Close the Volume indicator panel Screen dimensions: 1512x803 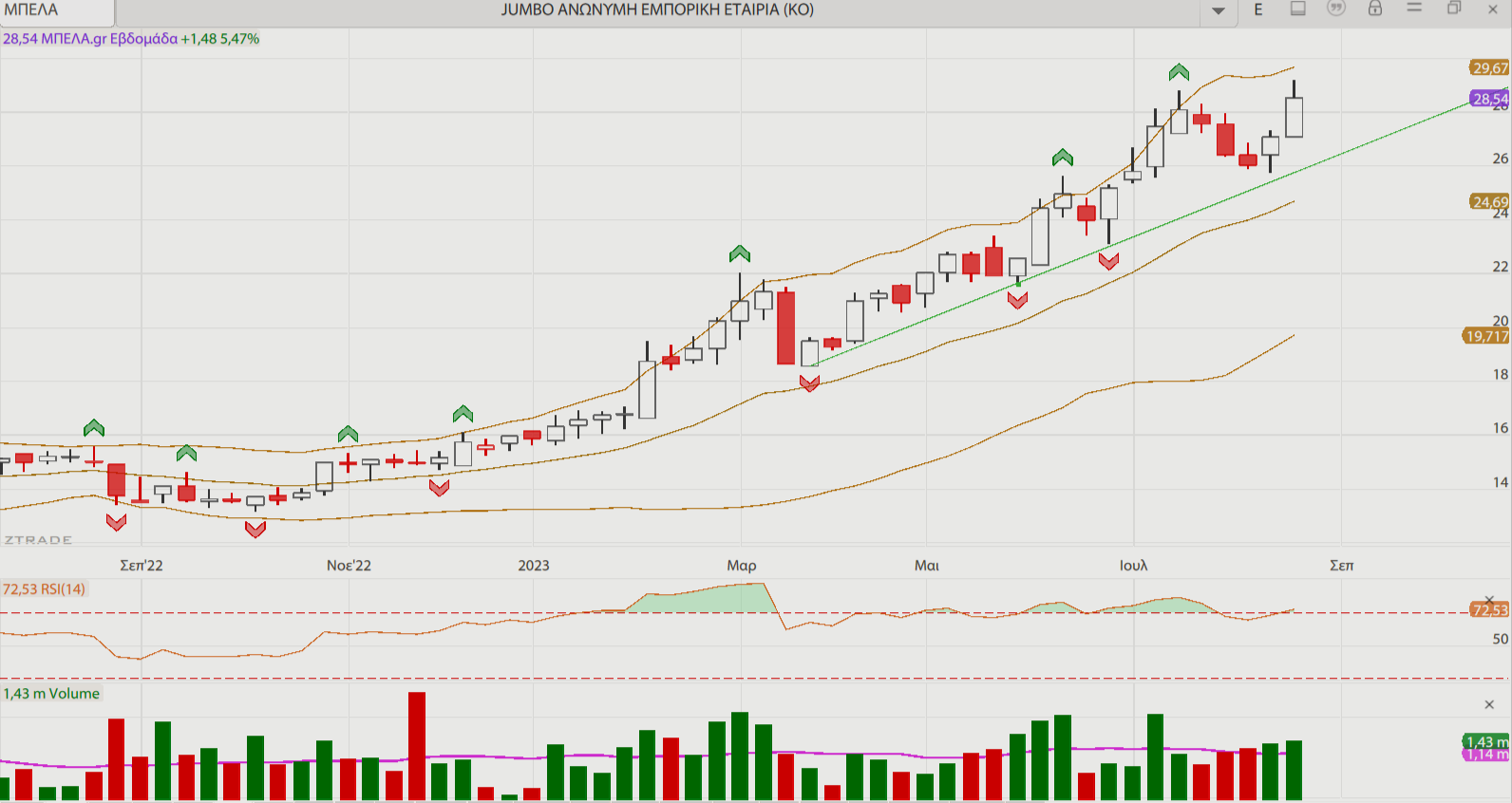point(1489,704)
